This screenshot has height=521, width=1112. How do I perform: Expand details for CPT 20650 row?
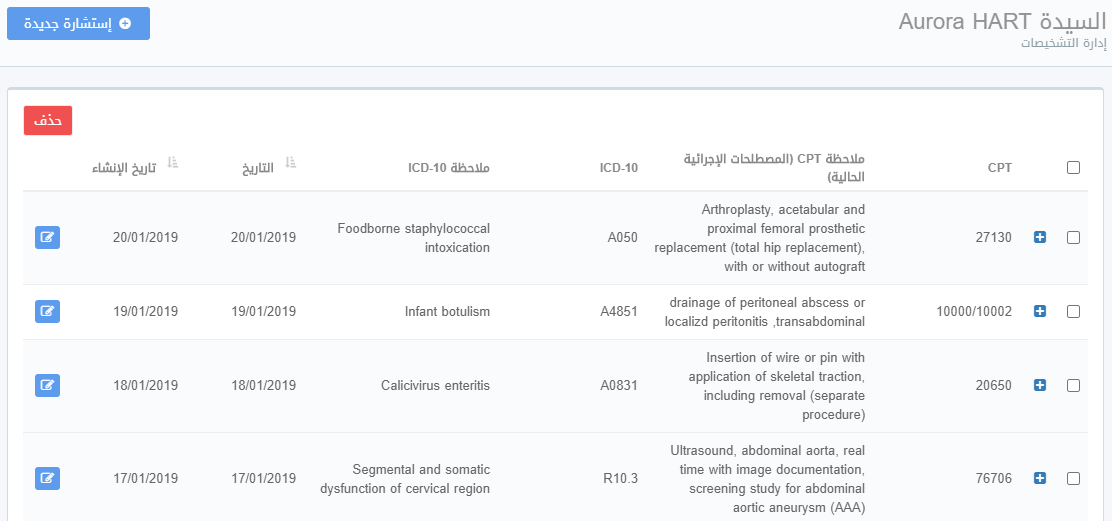(1040, 385)
